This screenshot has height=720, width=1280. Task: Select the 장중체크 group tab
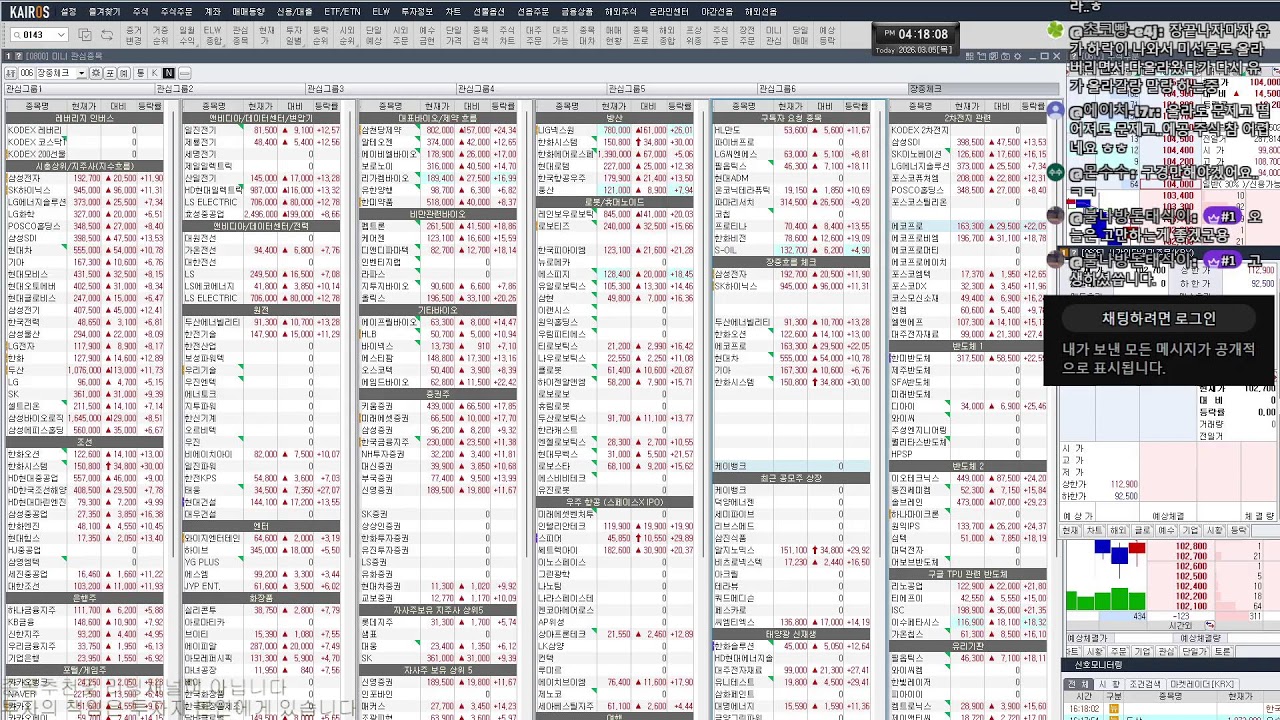(982, 89)
